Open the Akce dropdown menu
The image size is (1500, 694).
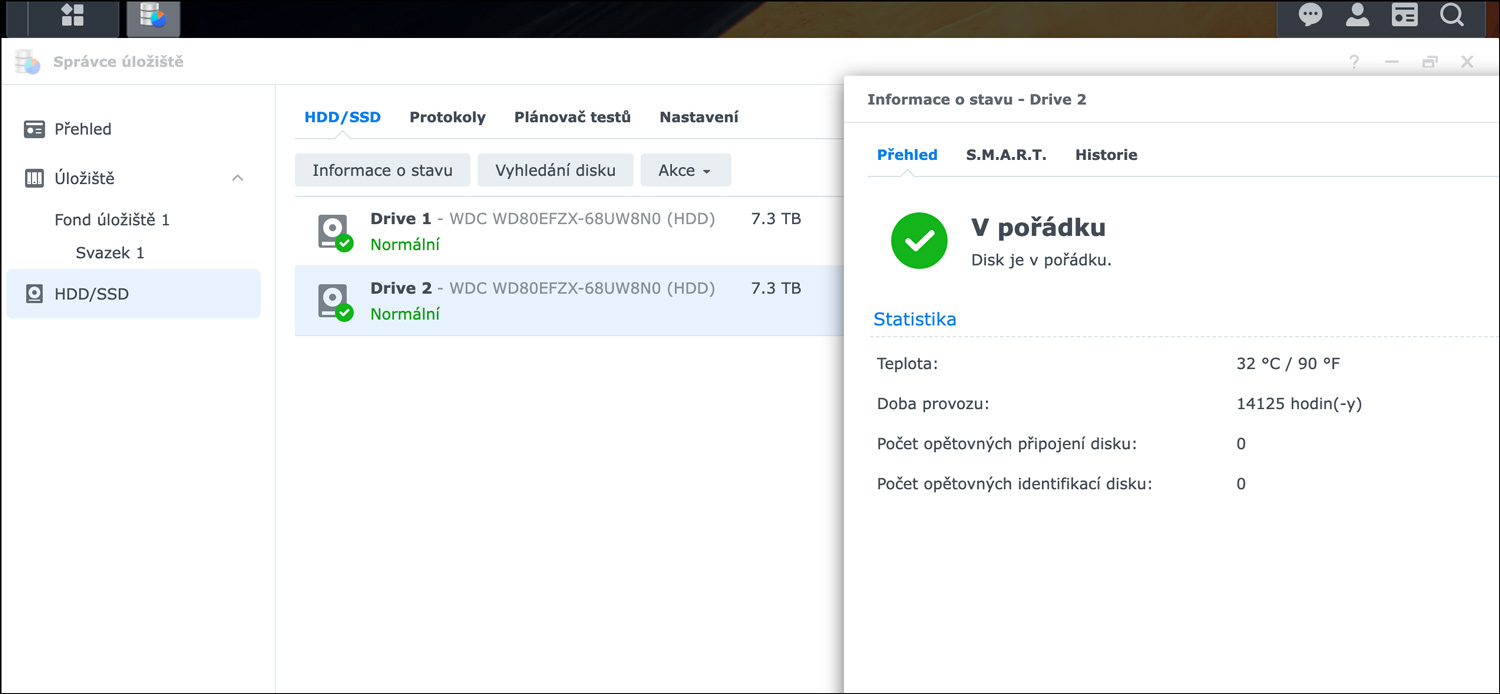point(685,170)
